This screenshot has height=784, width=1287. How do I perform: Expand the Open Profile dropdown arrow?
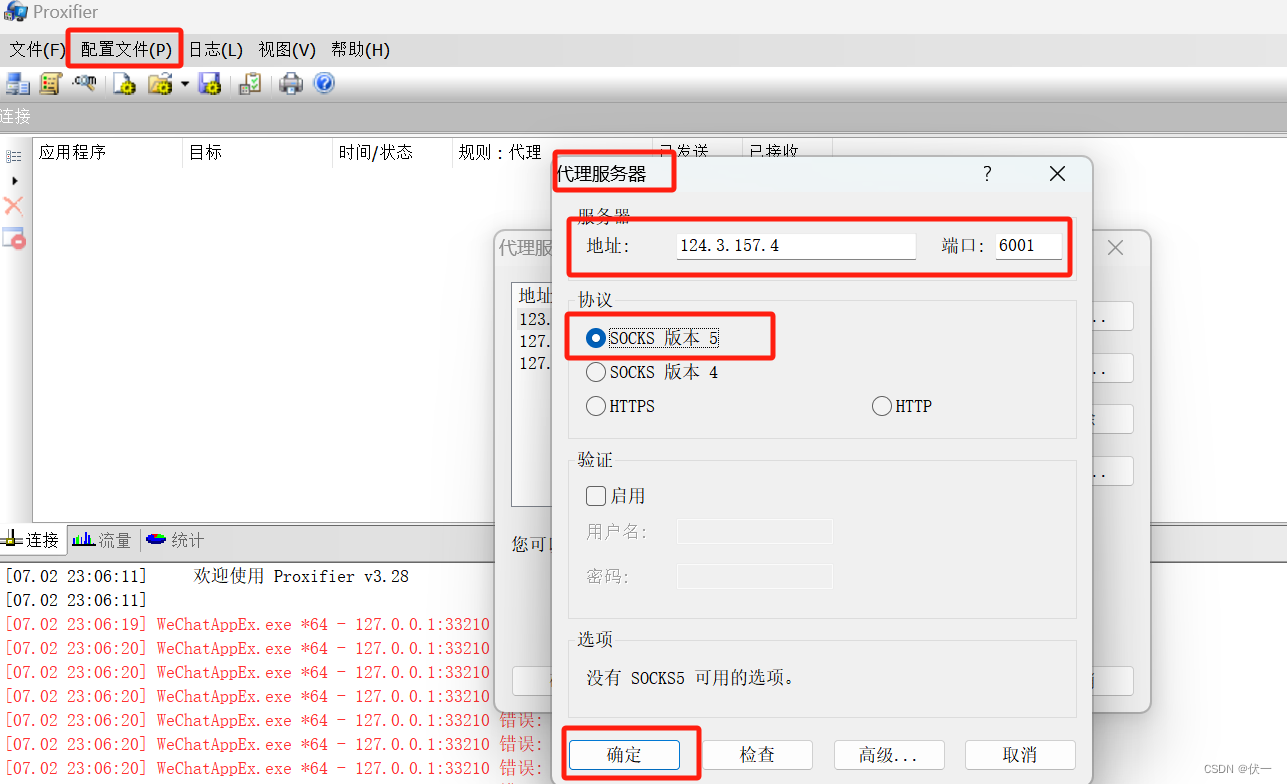pos(184,84)
